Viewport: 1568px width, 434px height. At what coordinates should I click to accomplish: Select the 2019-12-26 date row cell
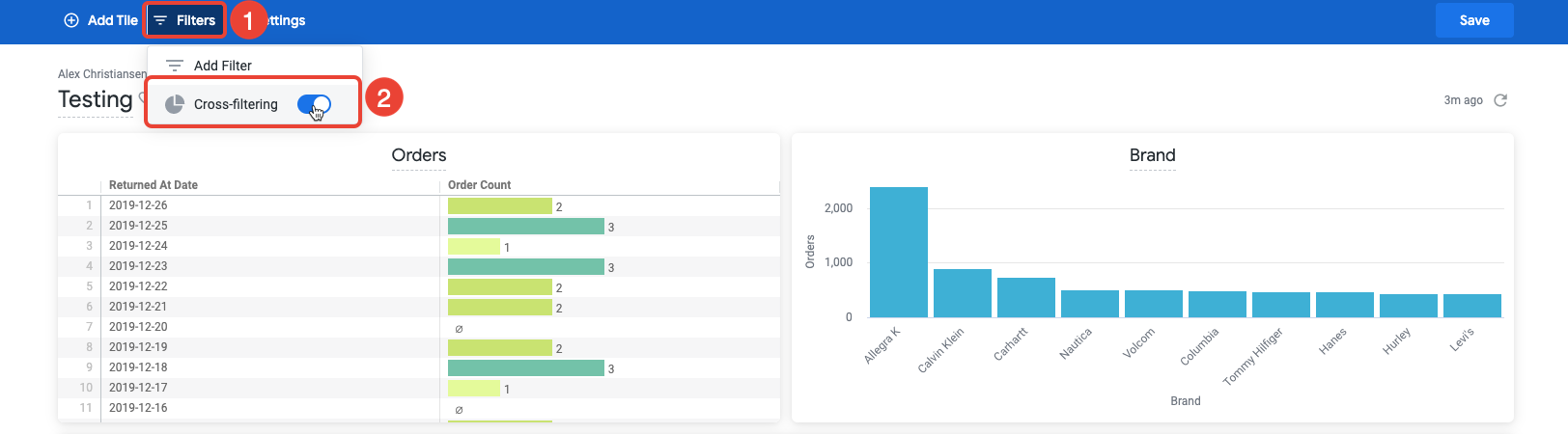[x=138, y=205]
